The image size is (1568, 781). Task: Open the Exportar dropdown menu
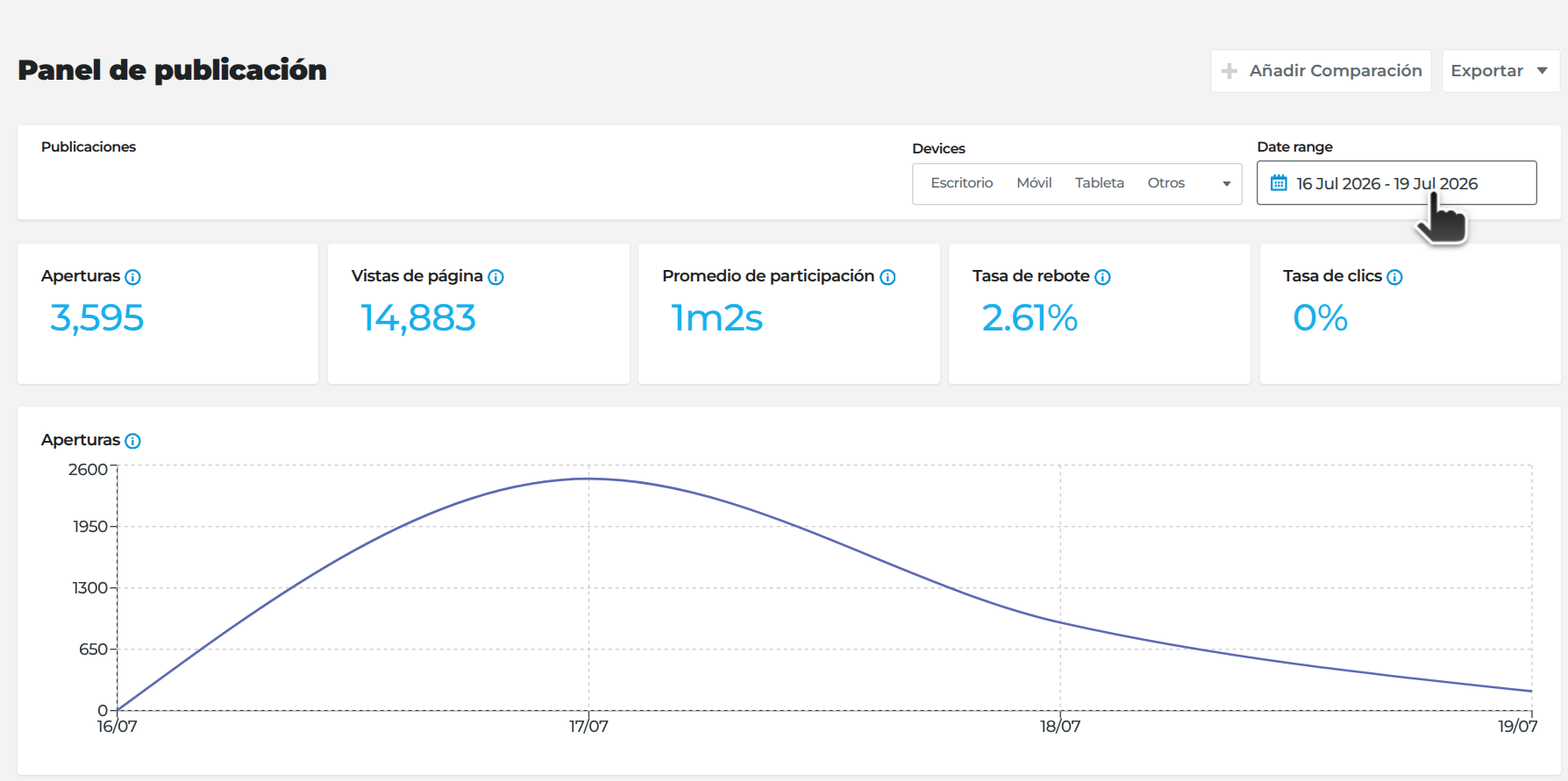(x=1500, y=71)
